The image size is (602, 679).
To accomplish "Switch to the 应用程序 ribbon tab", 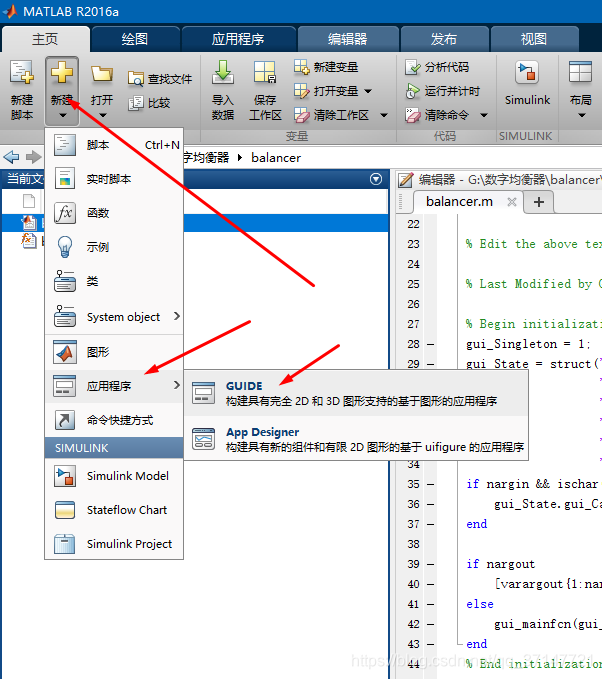I will pos(238,39).
